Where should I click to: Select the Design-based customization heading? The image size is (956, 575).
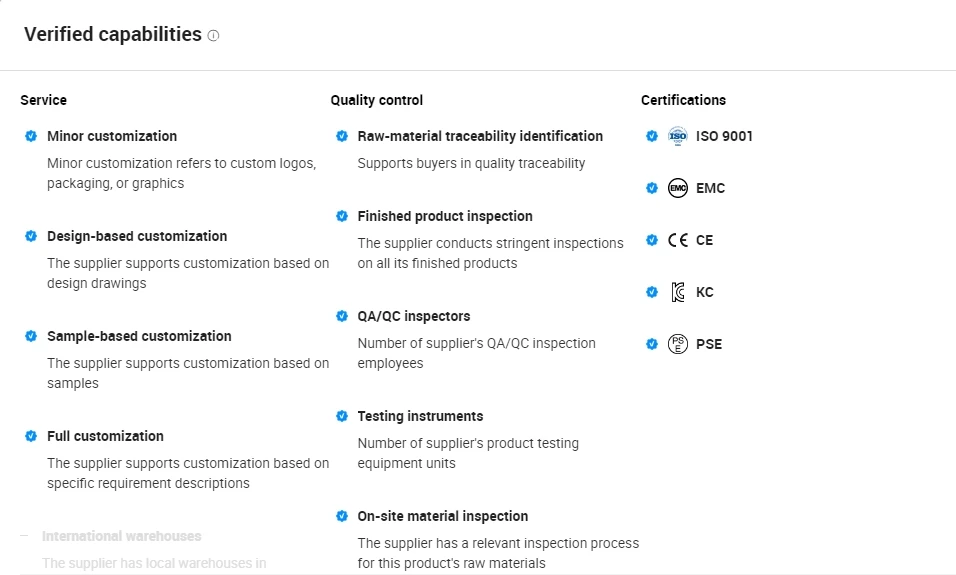[137, 236]
